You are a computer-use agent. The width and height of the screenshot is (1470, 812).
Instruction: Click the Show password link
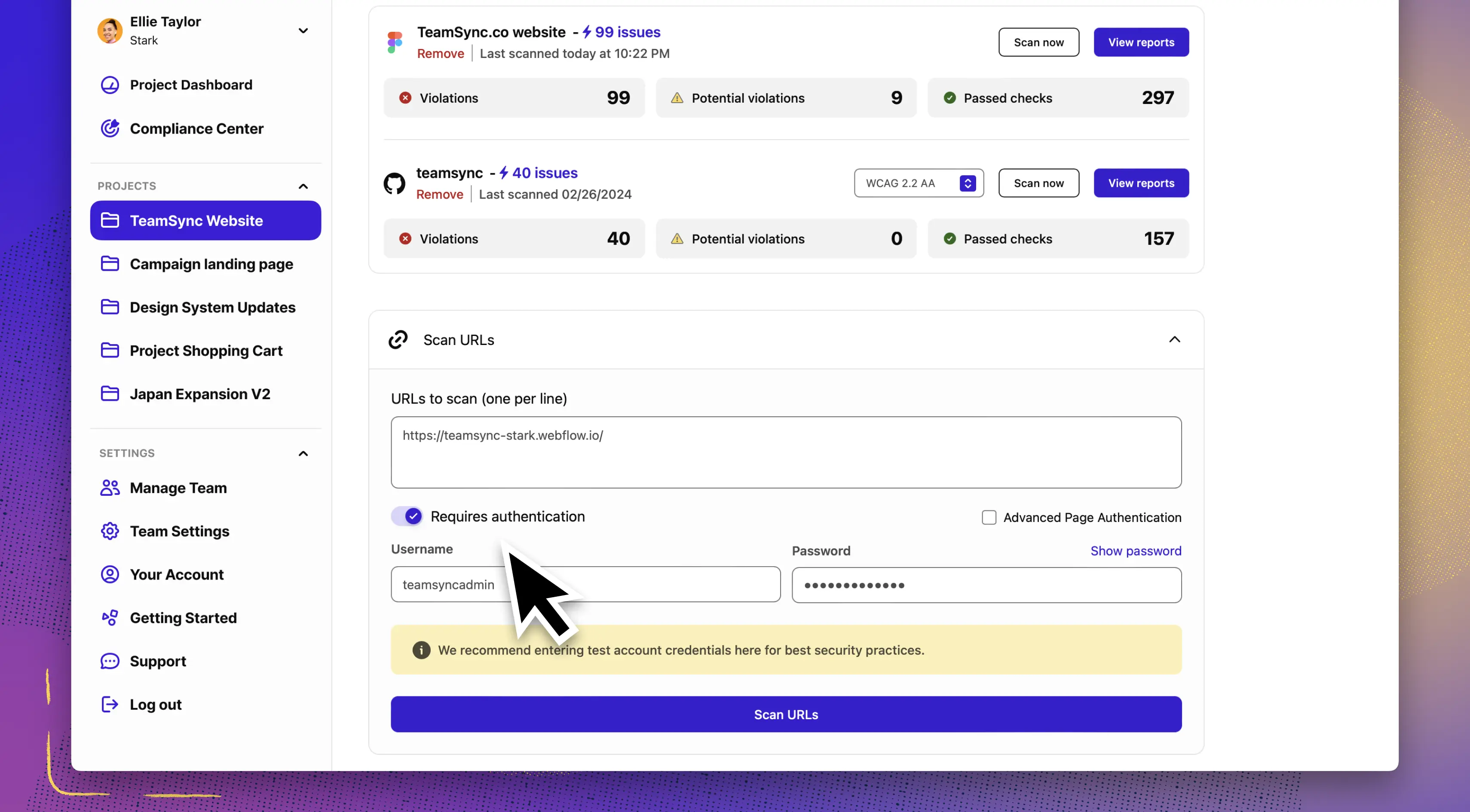click(1136, 550)
